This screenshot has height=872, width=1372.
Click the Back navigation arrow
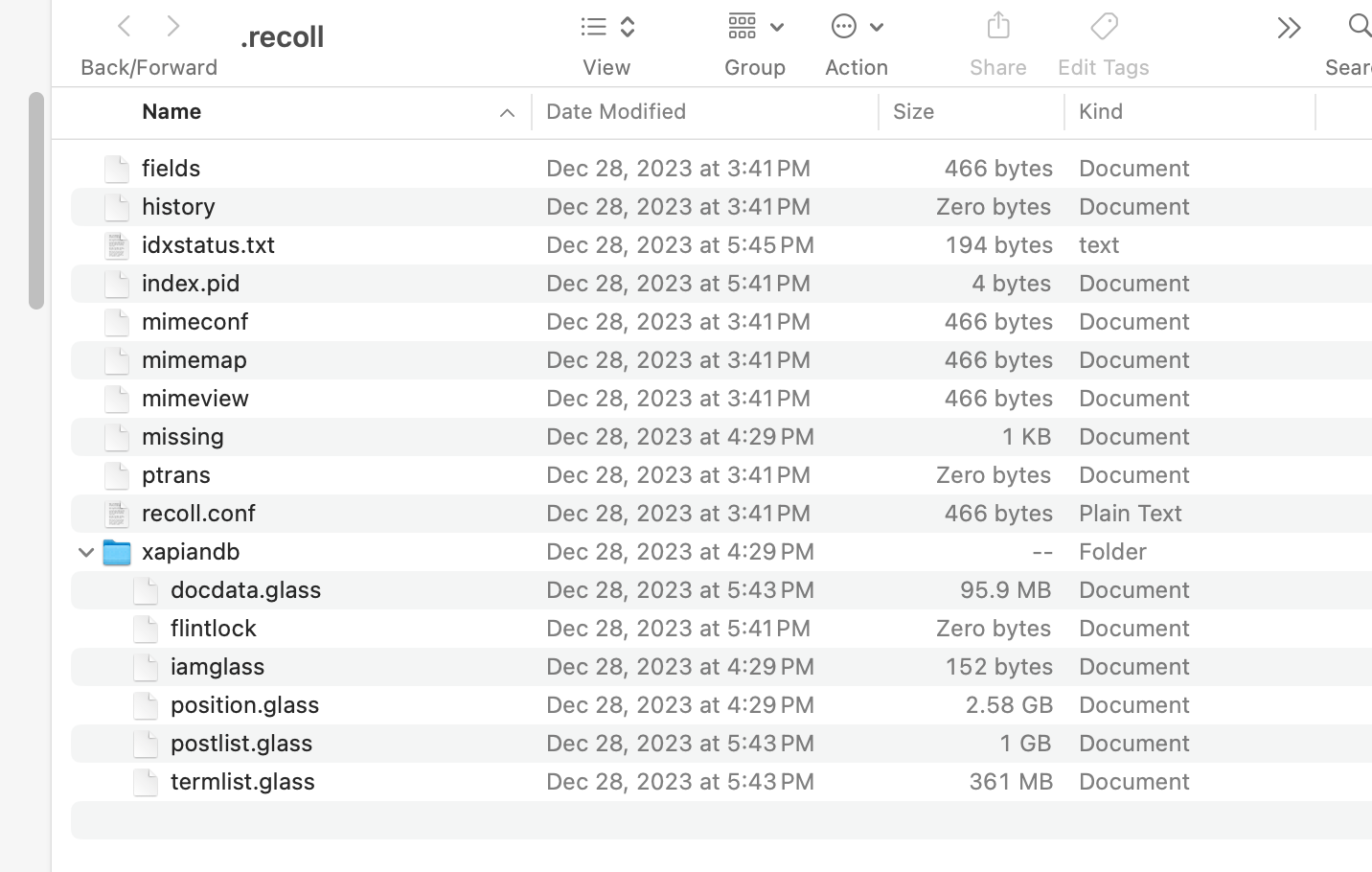pos(124,26)
